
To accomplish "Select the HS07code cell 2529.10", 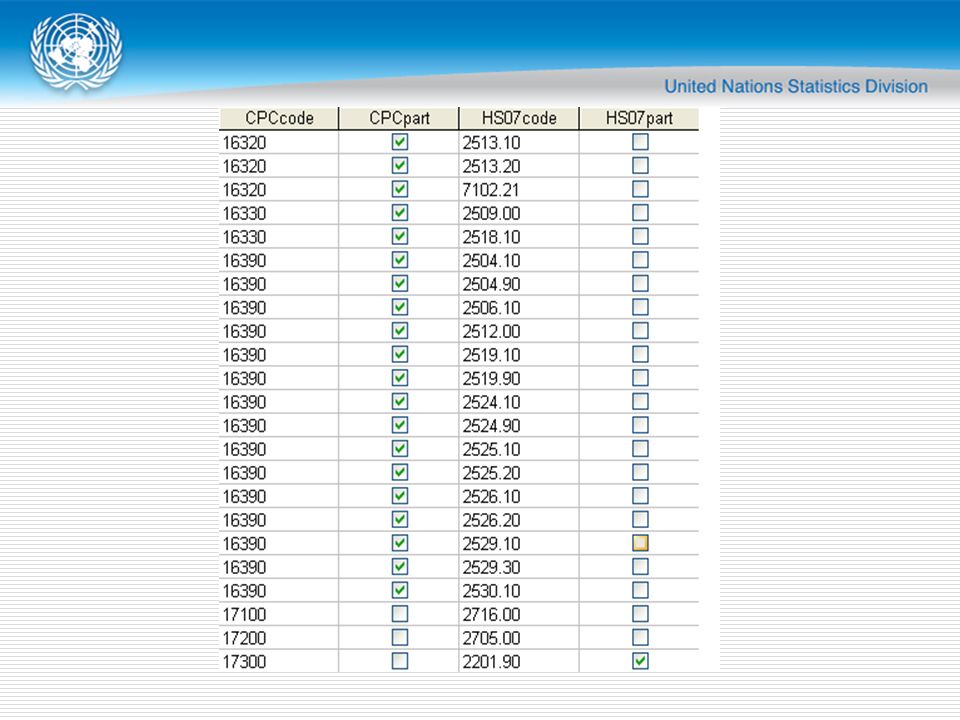I will coord(519,543).
